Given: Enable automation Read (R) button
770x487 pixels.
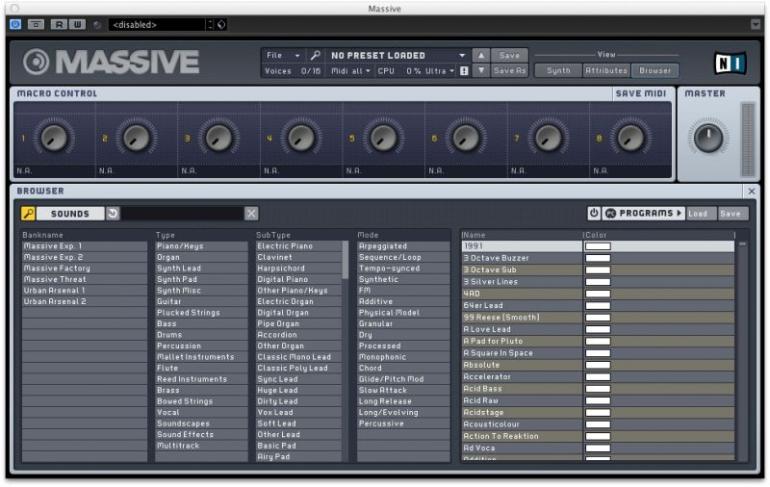Looking at the screenshot, I should point(58,24).
